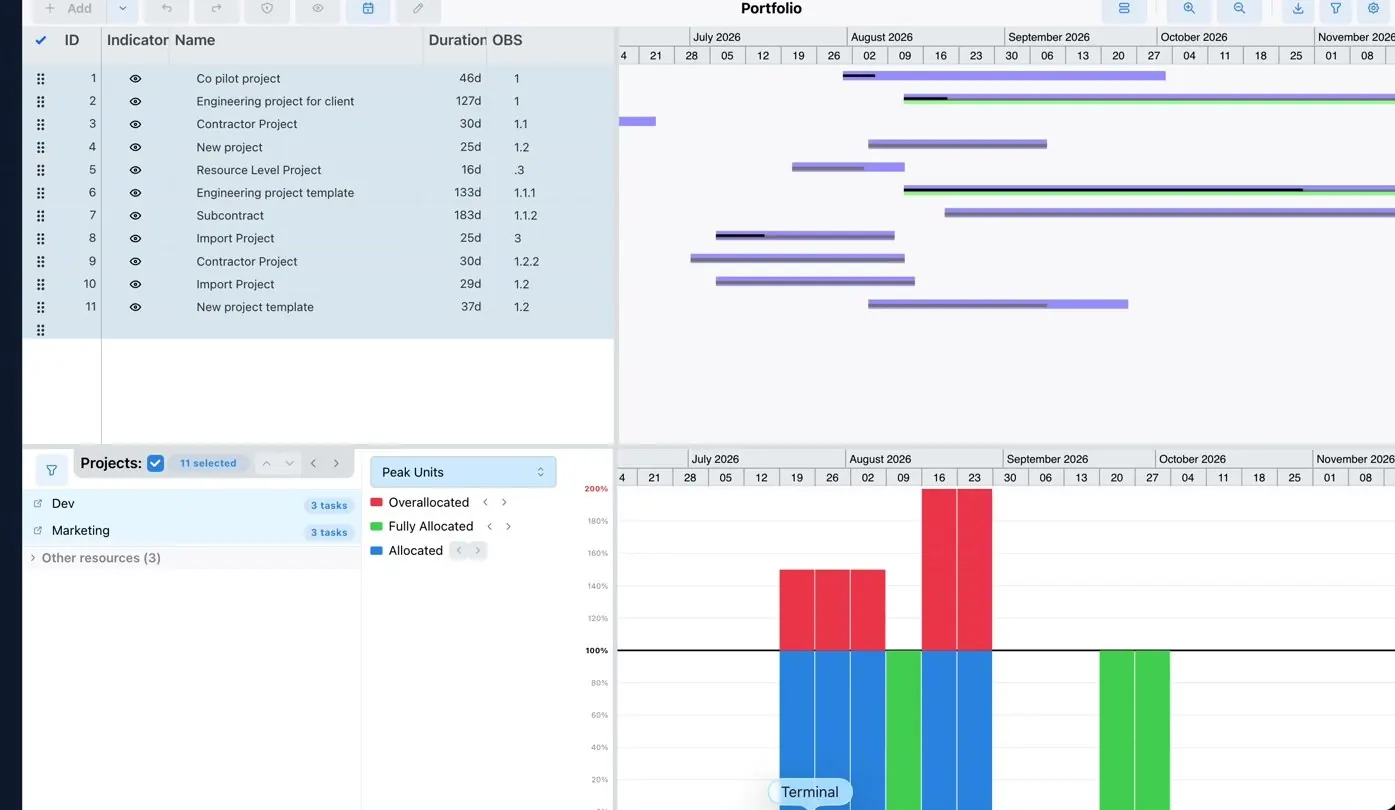Zoom in on the Gantt timeline

1189,9
